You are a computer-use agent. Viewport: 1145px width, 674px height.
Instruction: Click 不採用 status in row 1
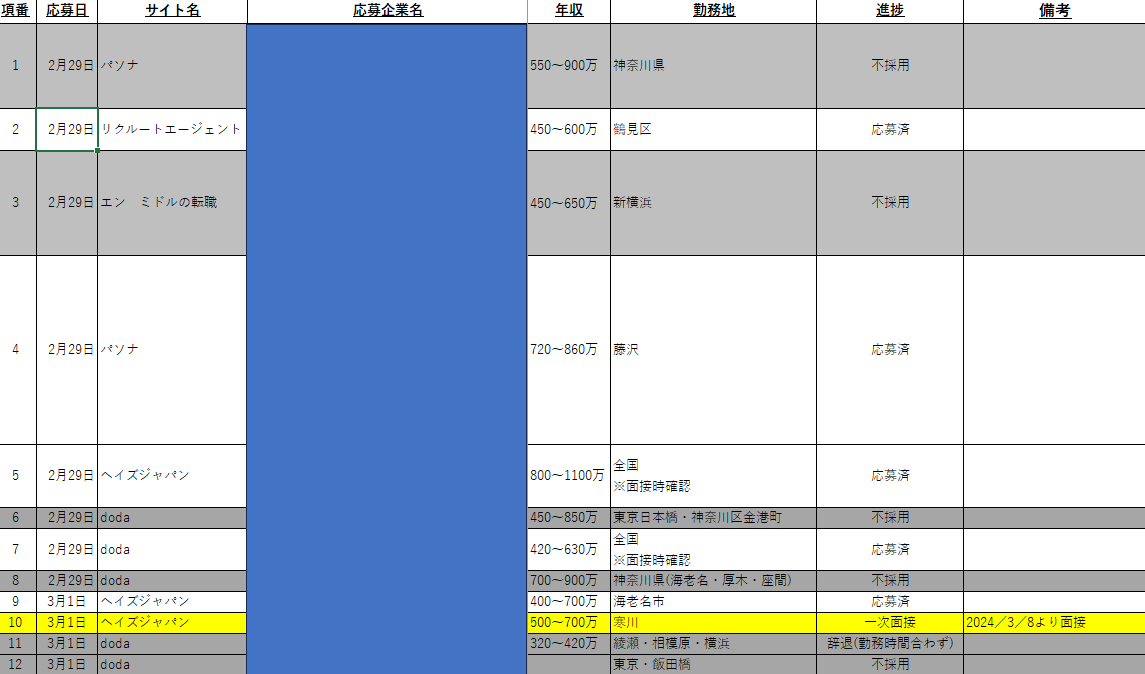(x=890, y=66)
